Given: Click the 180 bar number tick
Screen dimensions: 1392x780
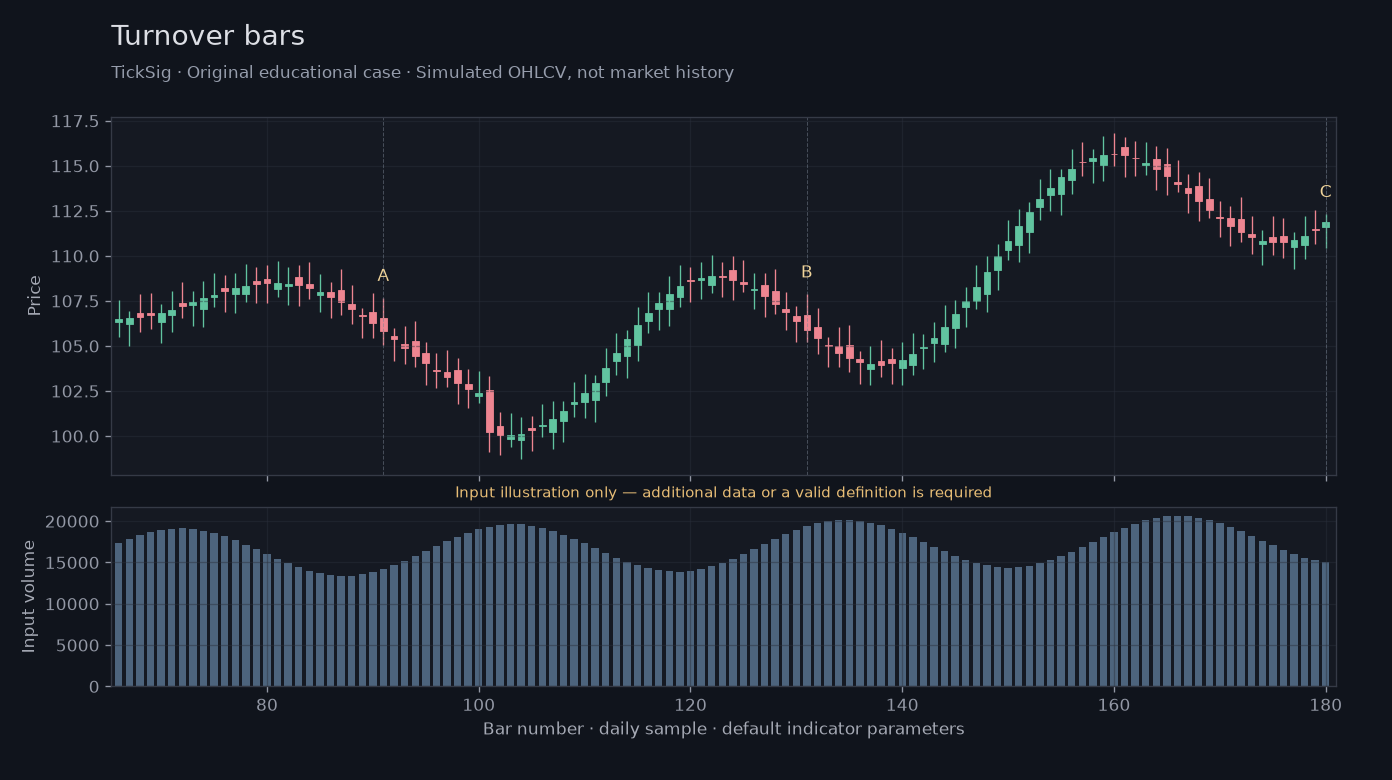Looking at the screenshot, I should 1326,704.
